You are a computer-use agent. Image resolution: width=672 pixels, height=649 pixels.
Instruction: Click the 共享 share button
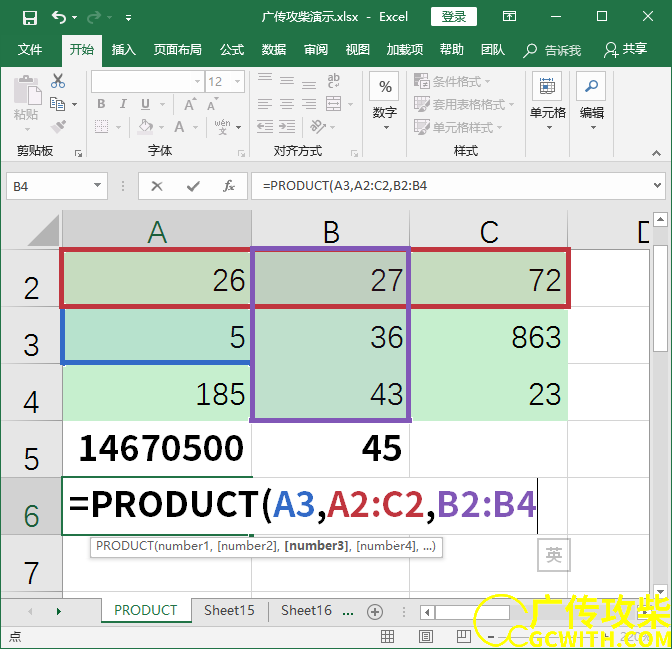tap(625, 50)
